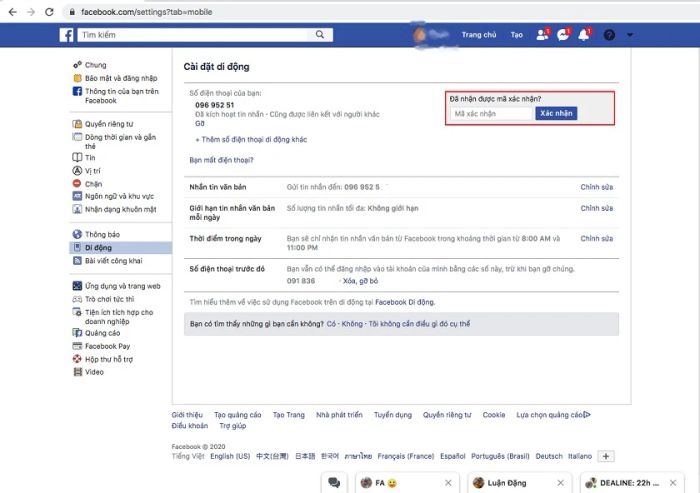The image size is (700, 493).
Task: Close the FA chat tab
Action: 448,483
